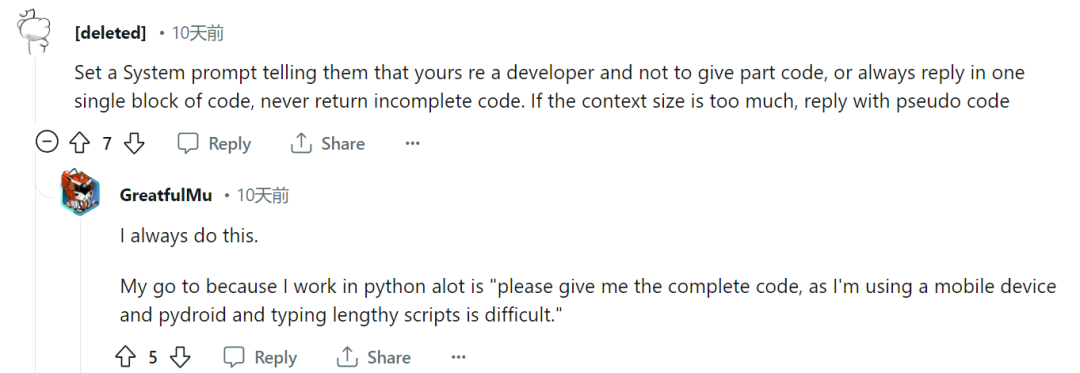
Task: Open timestamp of the deleted user's comment
Action: tap(198, 33)
